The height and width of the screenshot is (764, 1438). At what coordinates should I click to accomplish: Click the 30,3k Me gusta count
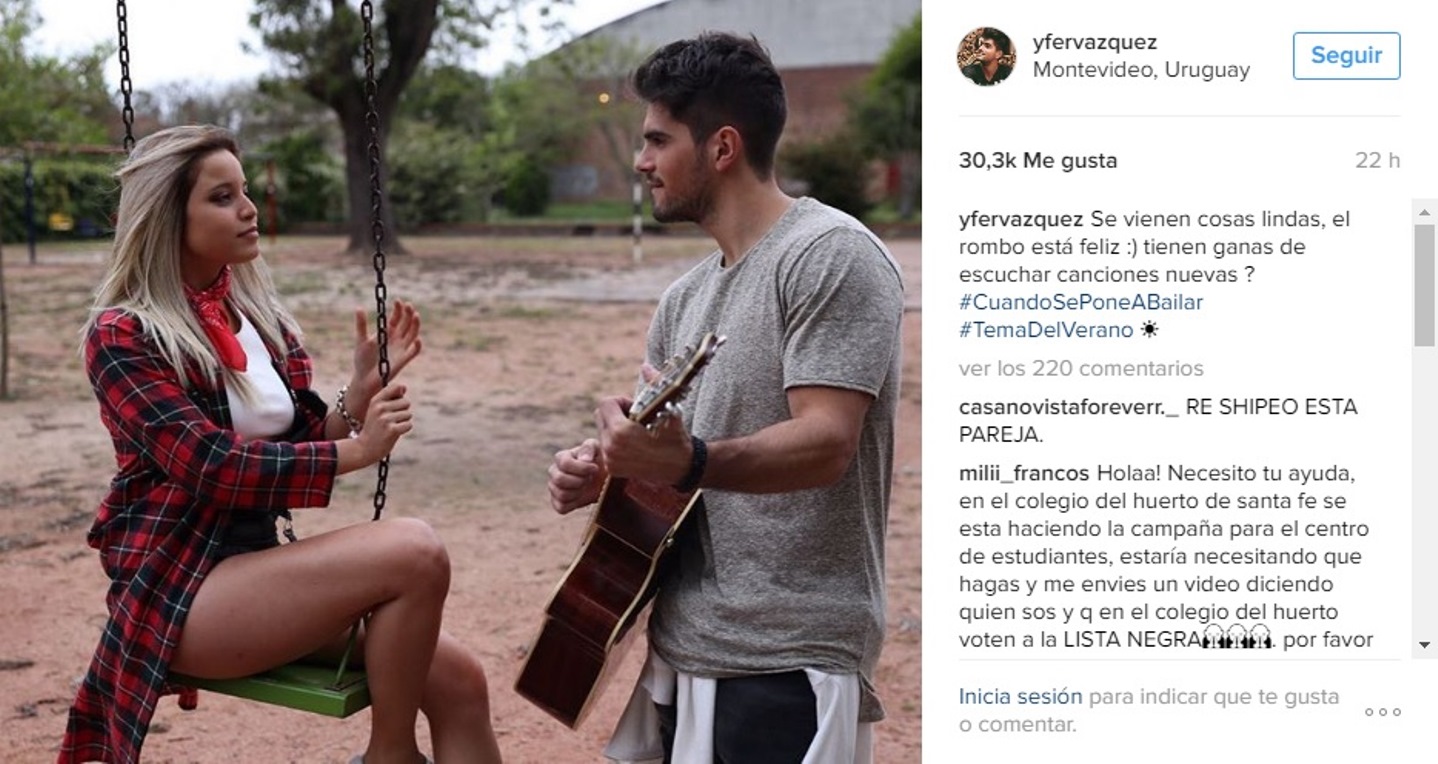click(x=1038, y=161)
